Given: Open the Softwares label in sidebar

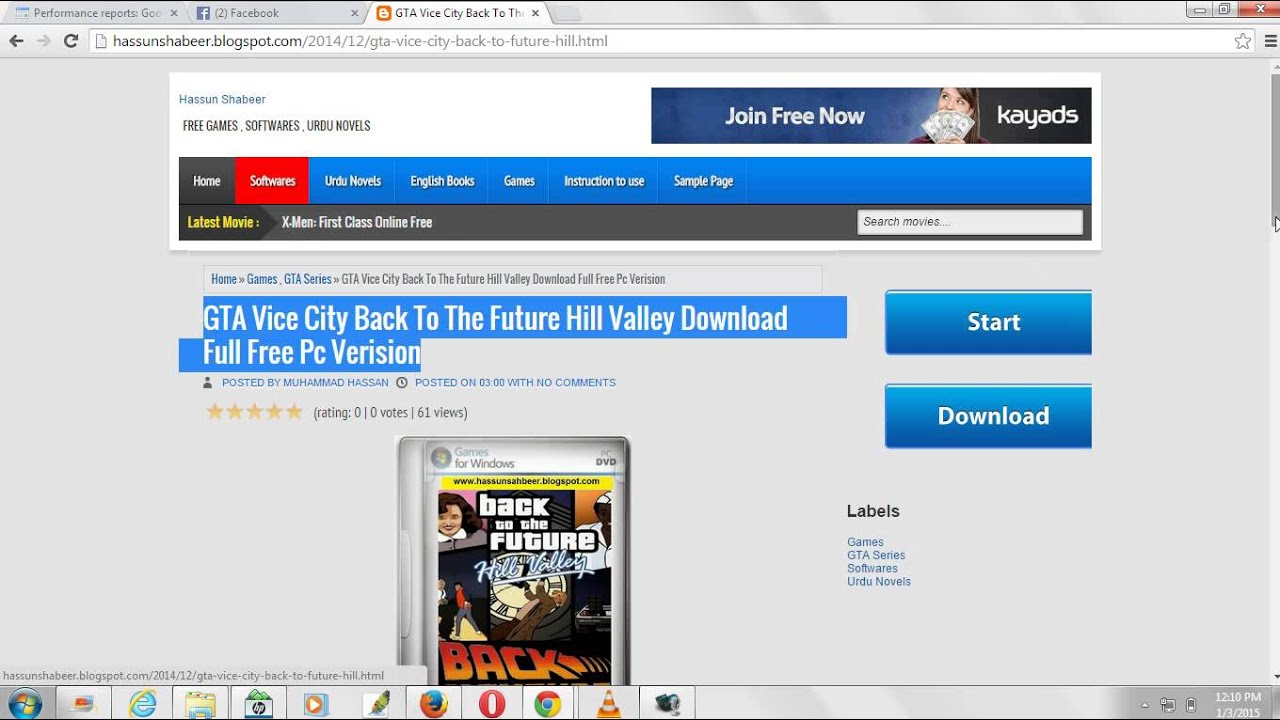Looking at the screenshot, I should [872, 568].
